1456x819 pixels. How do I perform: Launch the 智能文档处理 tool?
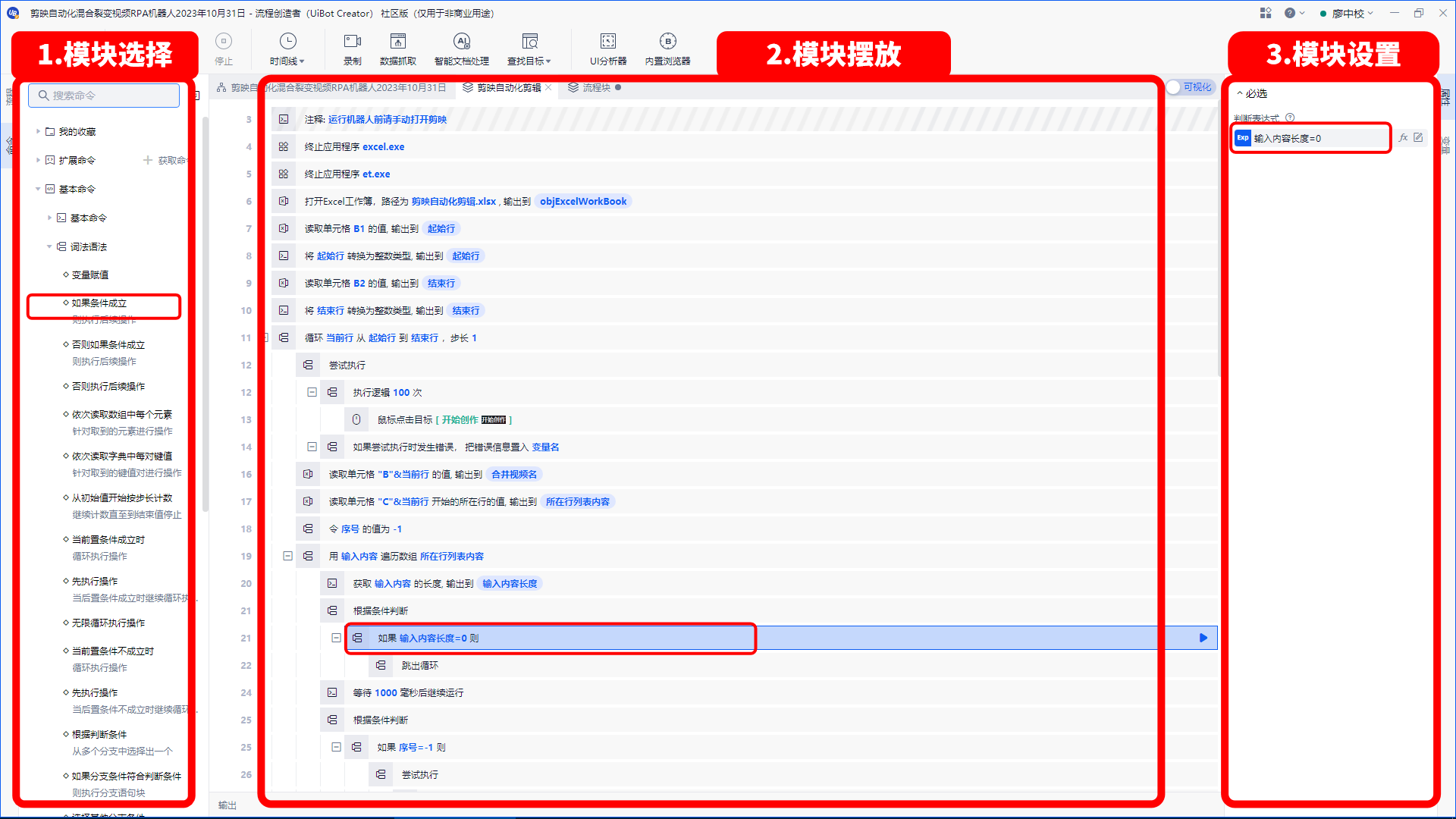click(x=462, y=49)
